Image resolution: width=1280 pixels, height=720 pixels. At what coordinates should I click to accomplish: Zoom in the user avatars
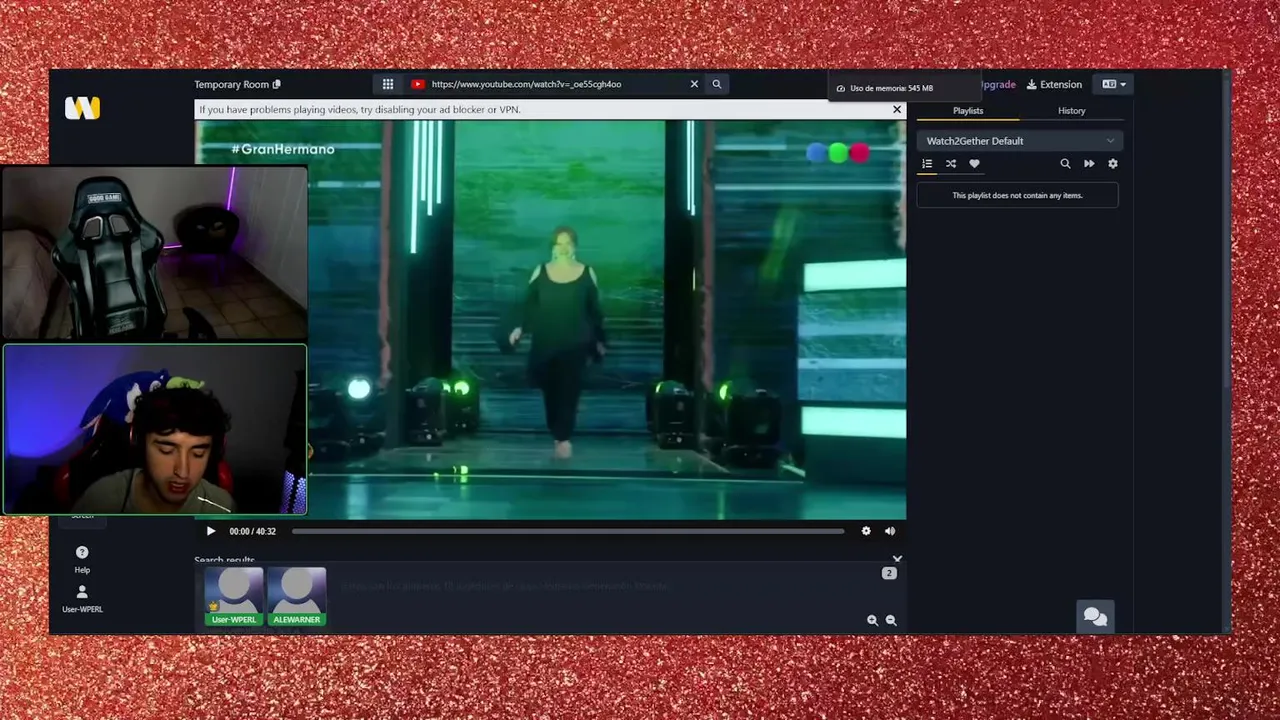(872, 620)
